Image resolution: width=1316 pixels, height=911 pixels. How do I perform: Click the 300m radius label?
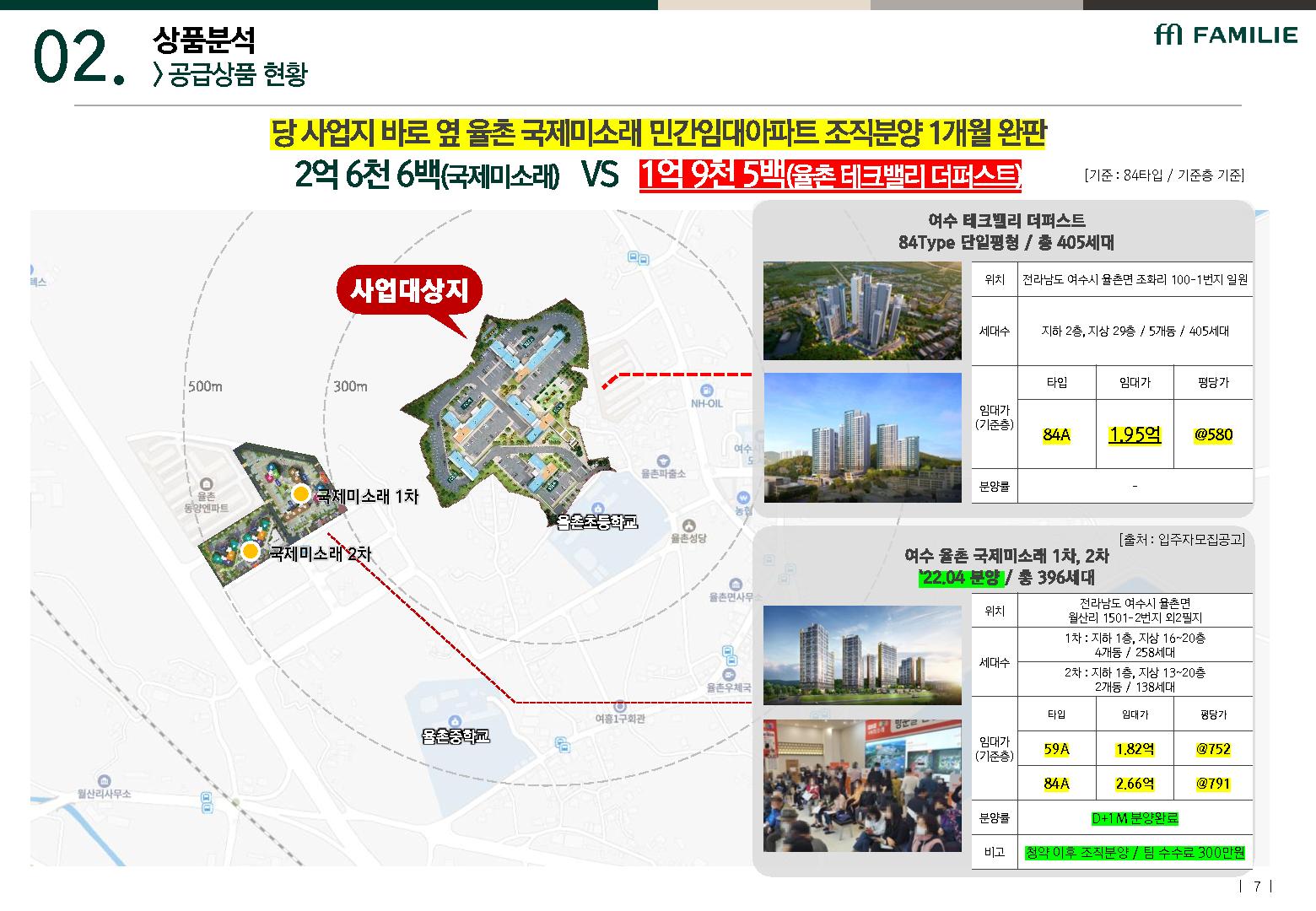[350, 386]
